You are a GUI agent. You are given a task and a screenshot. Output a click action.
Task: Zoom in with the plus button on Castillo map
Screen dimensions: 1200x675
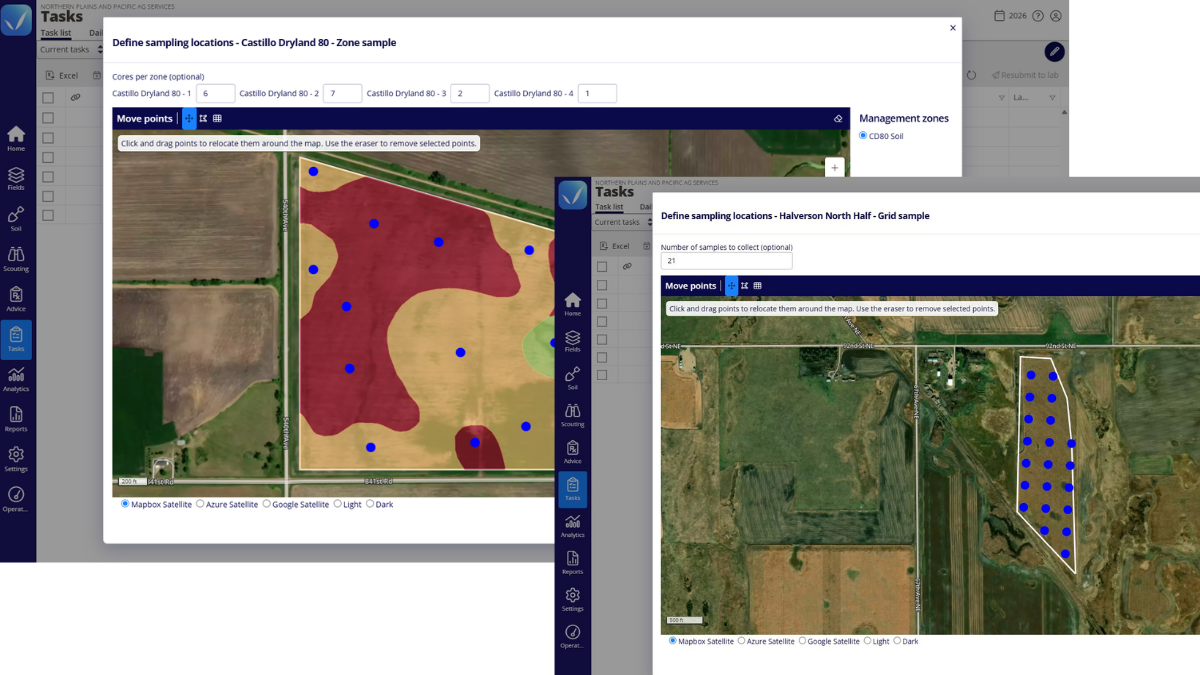tap(834, 168)
